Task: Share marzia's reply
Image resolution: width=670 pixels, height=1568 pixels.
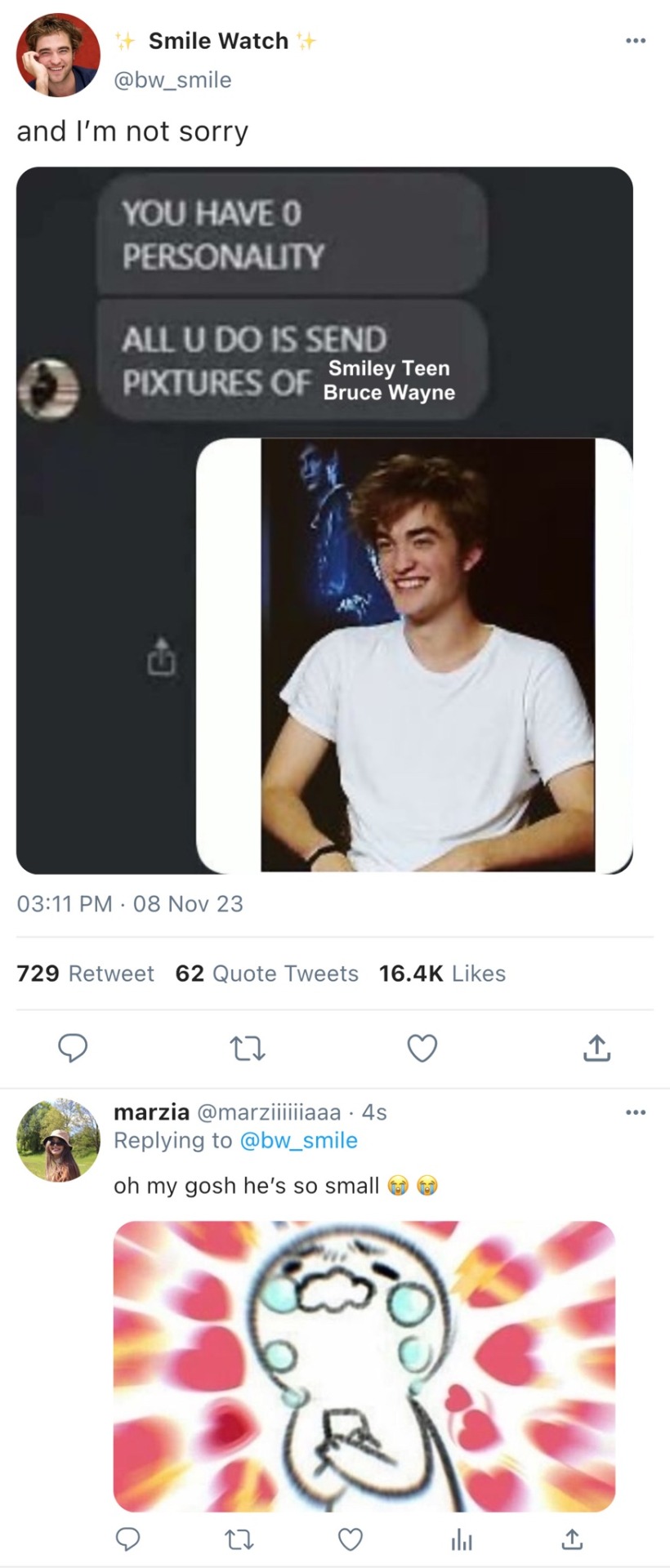Action: 572,1539
